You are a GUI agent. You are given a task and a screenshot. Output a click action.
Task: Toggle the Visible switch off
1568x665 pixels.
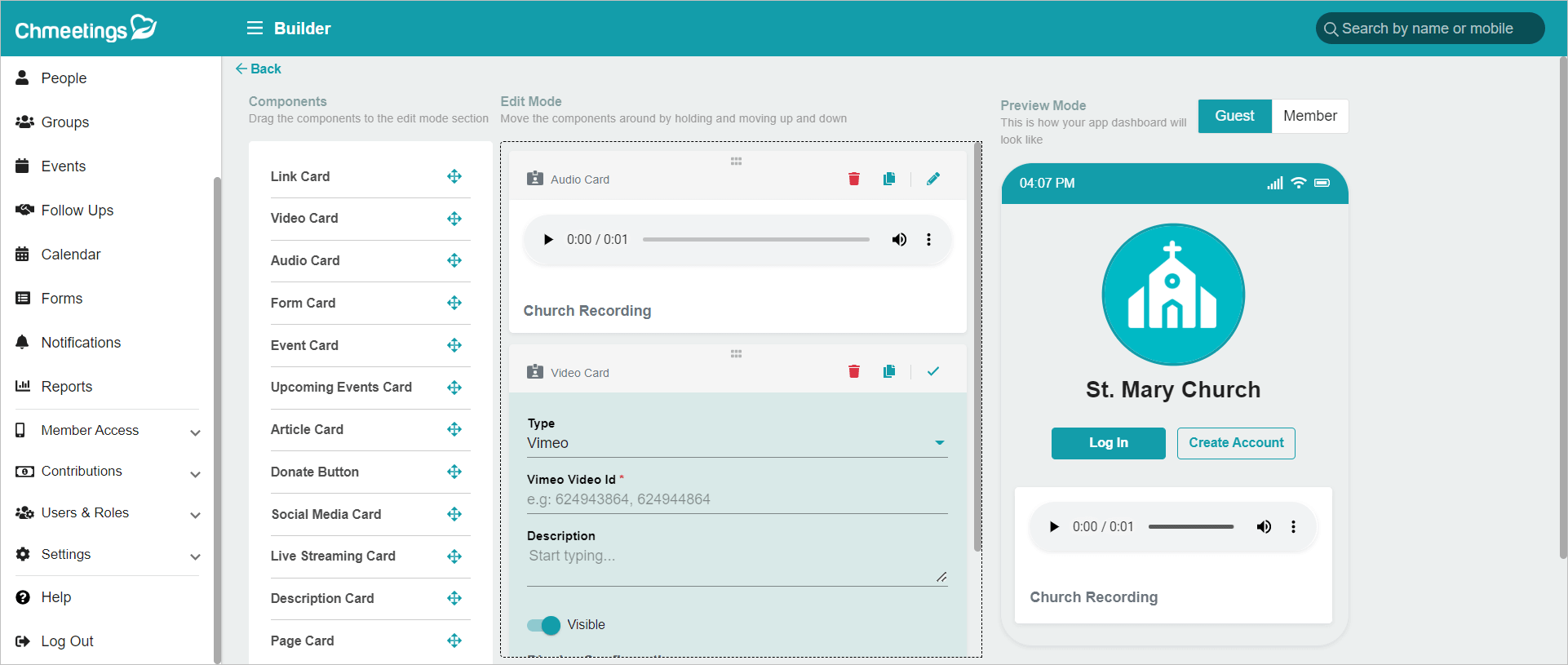(x=544, y=625)
